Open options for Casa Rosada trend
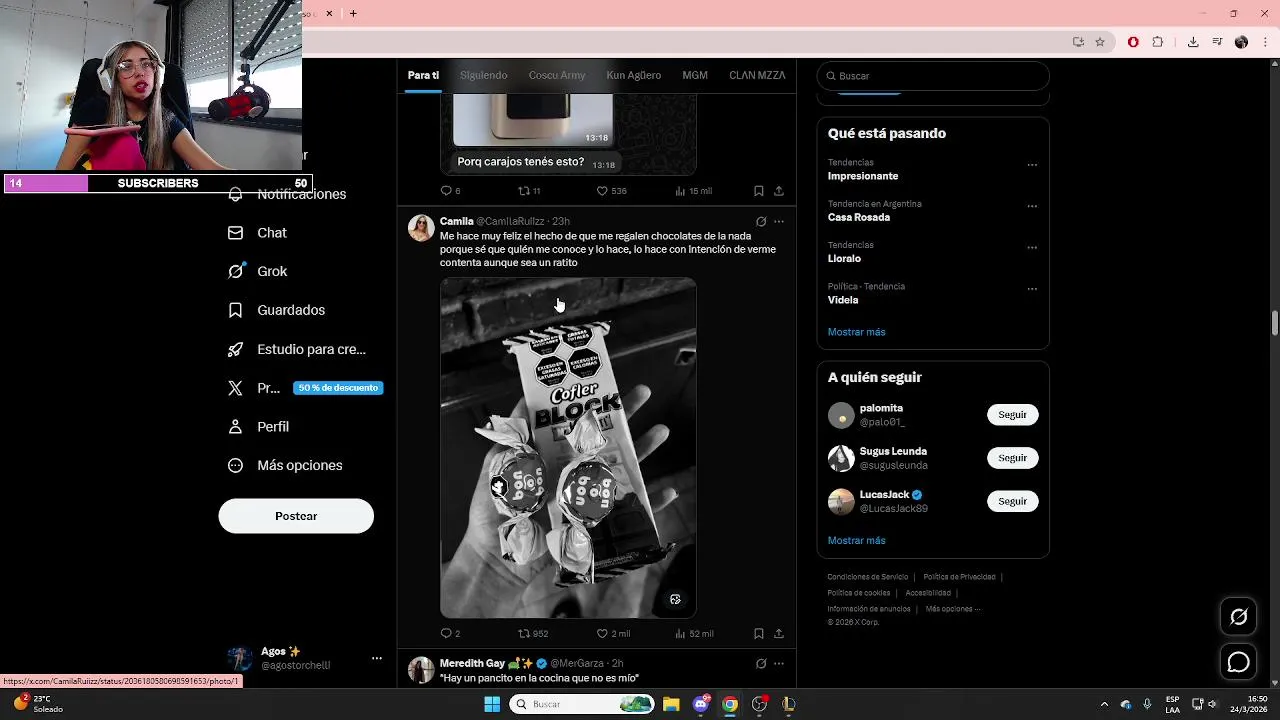Image resolution: width=1280 pixels, height=720 pixels. tap(1032, 206)
